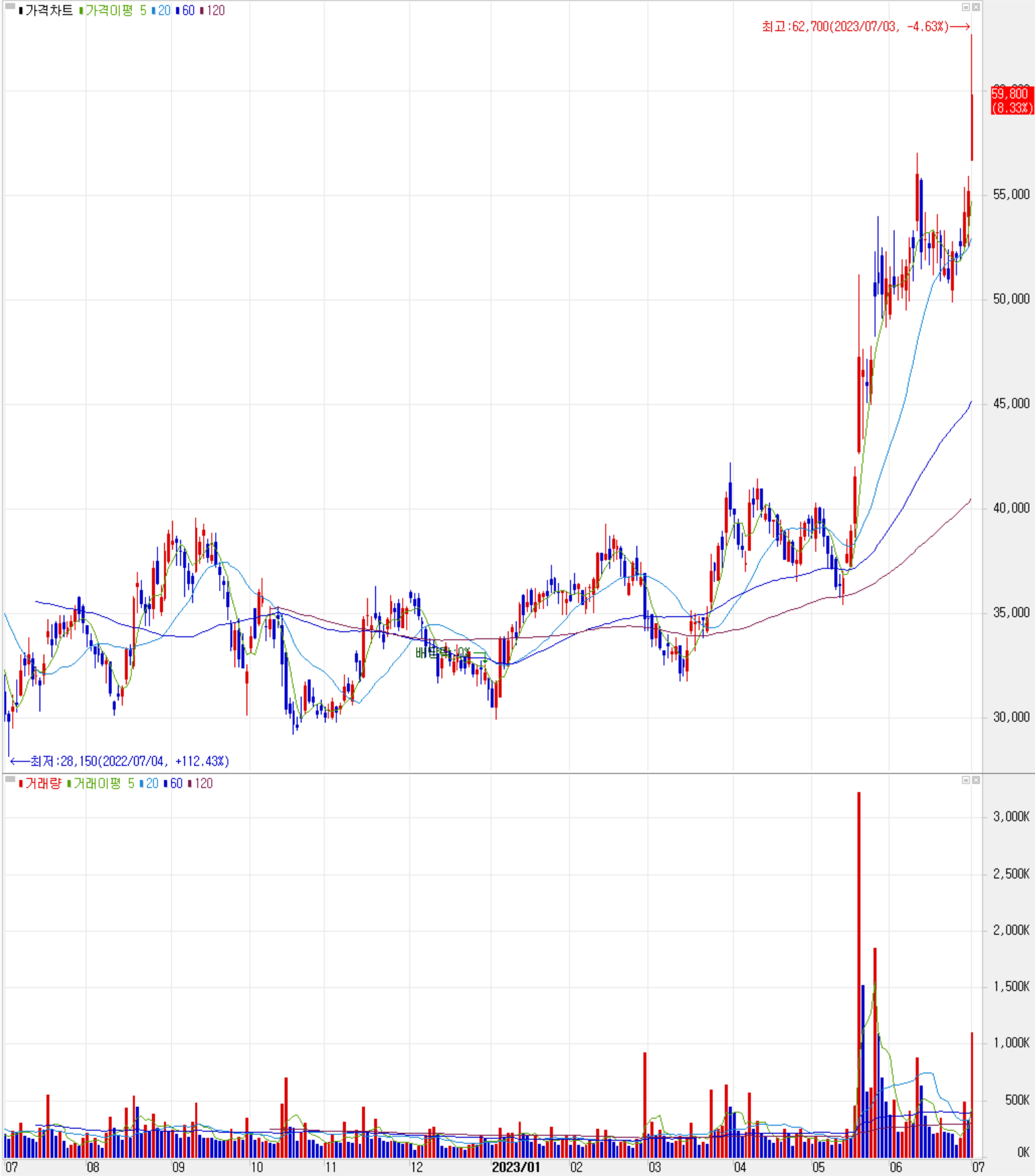This screenshot has height=1176, width=1035.
Task: Click the 2023/01 date axis label
Action: tap(516, 1167)
